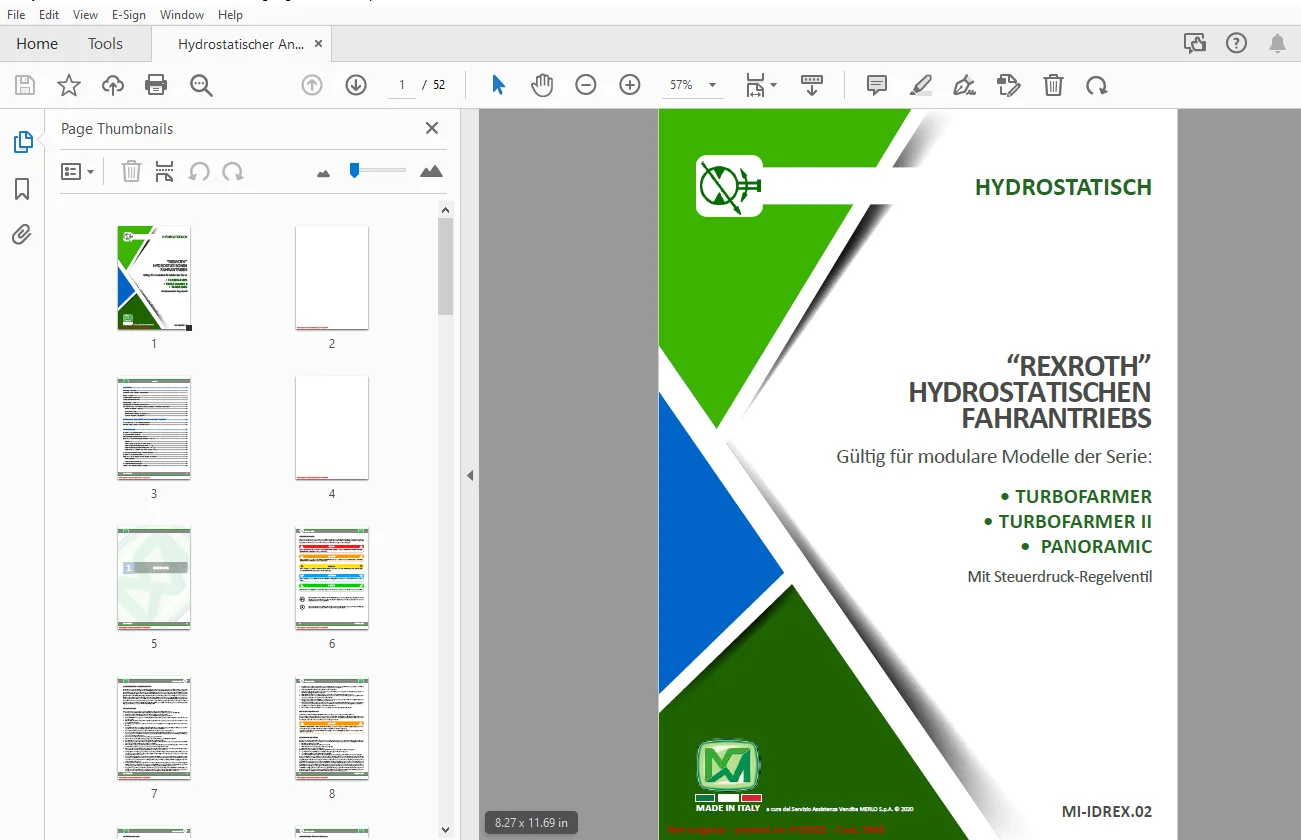
Task: Open the E-Sign menu
Action: coord(129,15)
